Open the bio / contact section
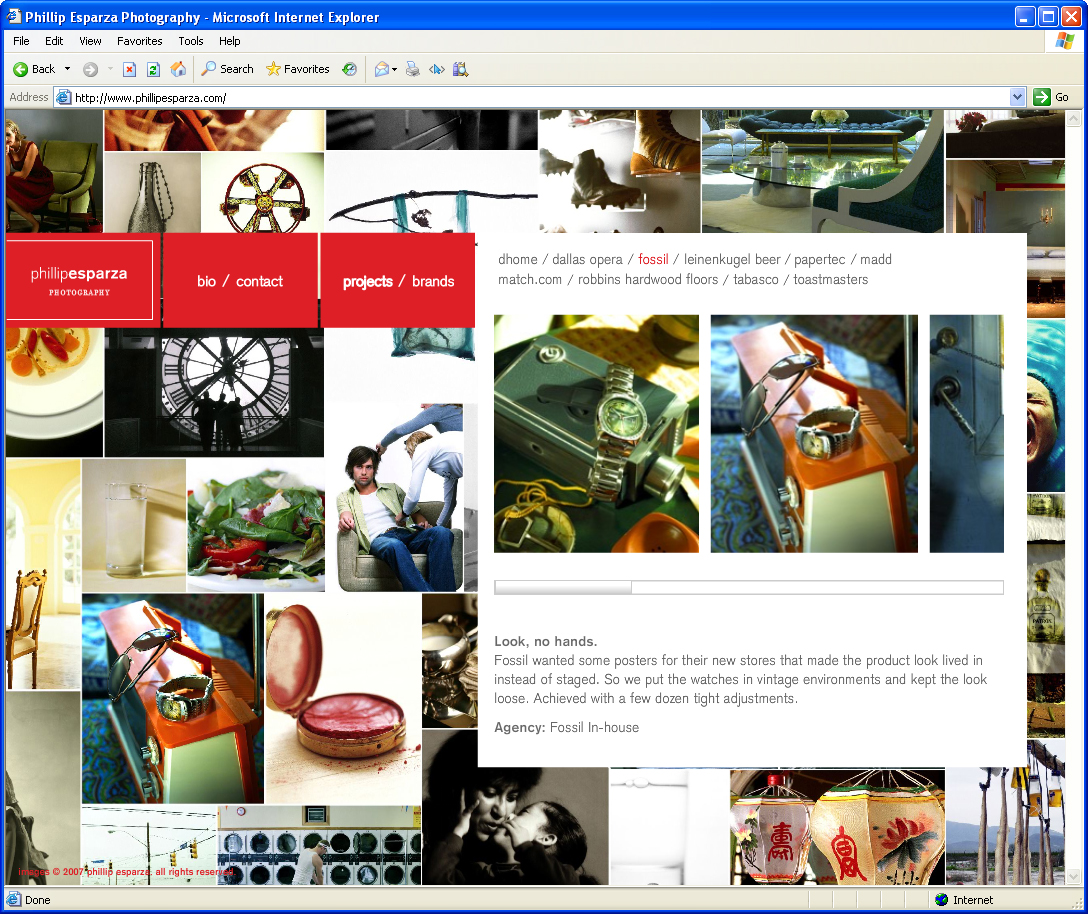 click(x=240, y=281)
